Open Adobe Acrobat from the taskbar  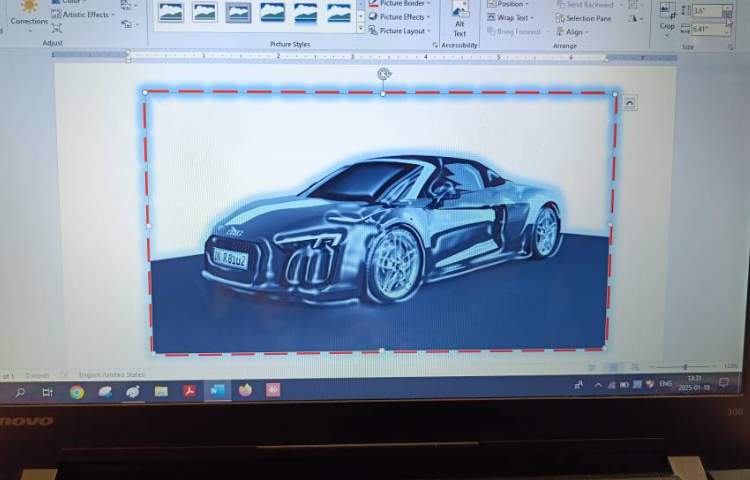(188, 392)
